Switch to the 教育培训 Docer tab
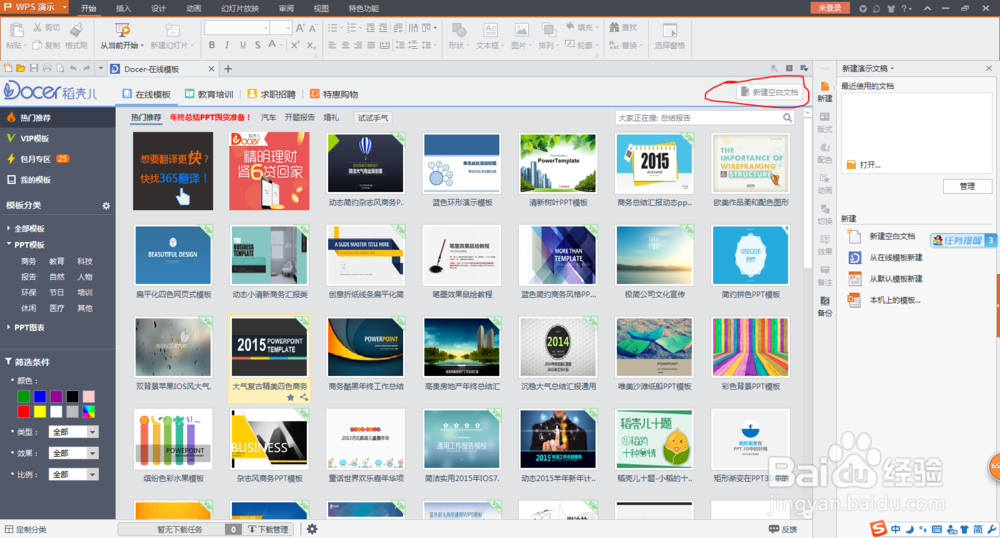Image resolution: width=1000 pixels, height=538 pixels. [x=209, y=94]
